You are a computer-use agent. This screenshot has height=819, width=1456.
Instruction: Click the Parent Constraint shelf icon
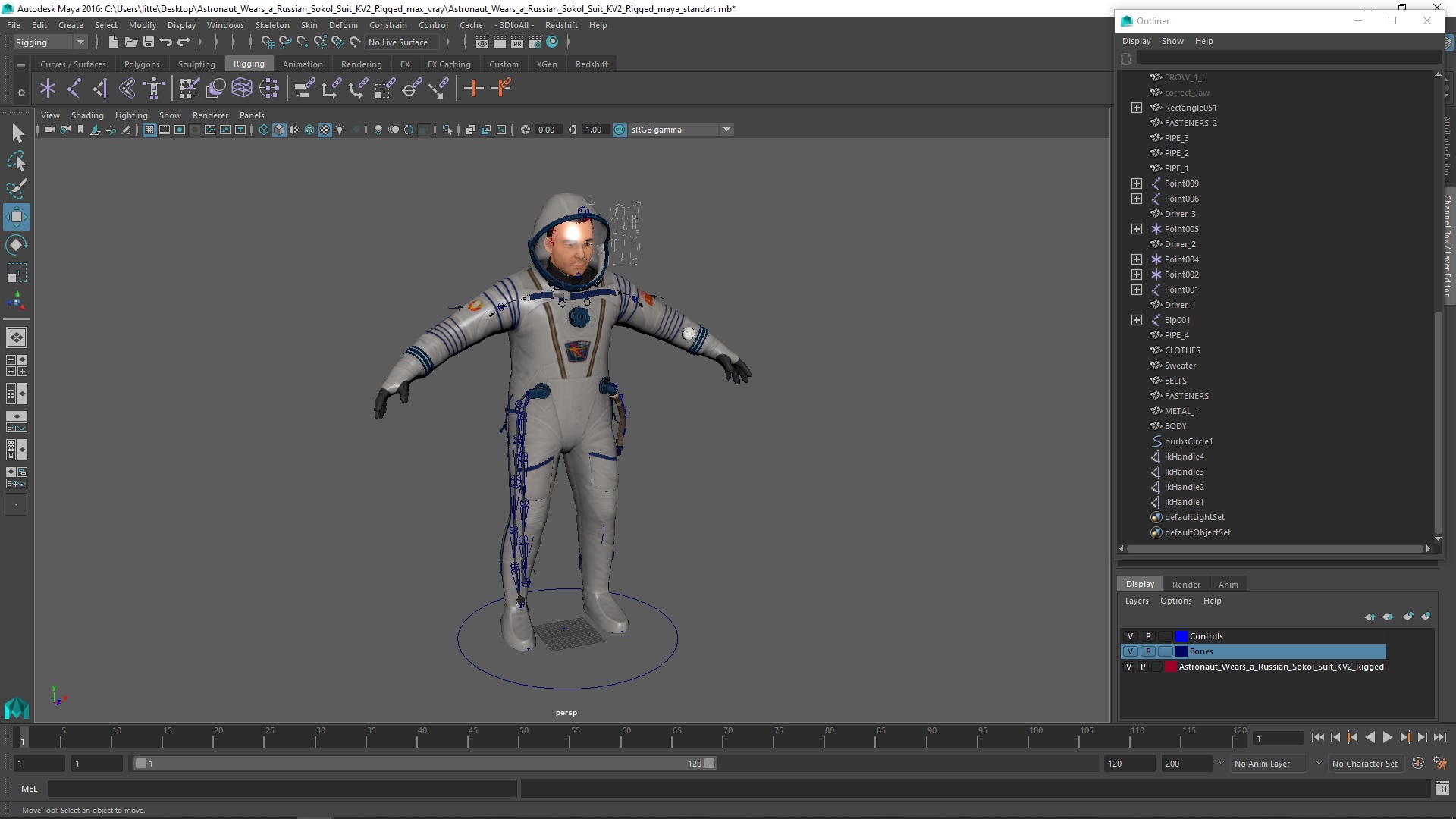tap(305, 89)
